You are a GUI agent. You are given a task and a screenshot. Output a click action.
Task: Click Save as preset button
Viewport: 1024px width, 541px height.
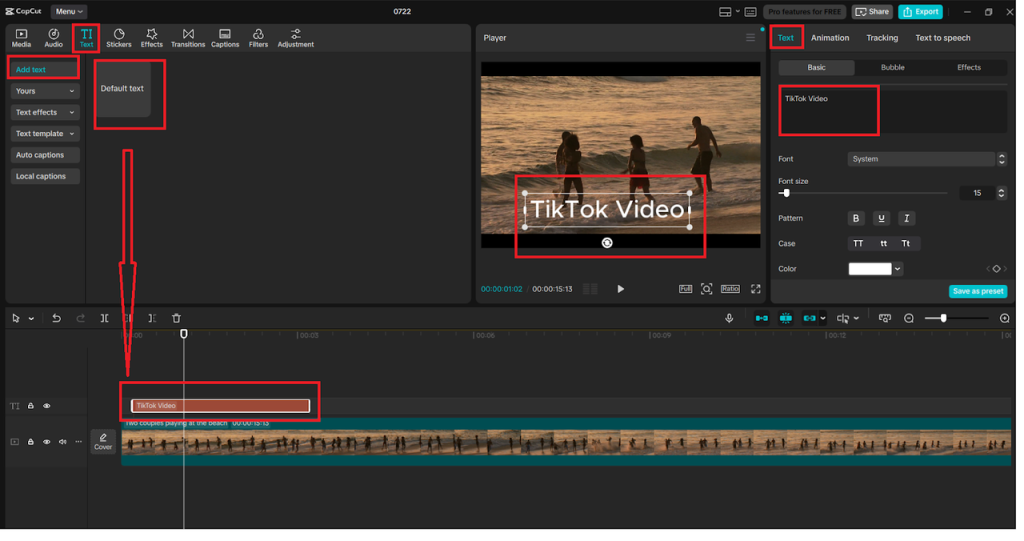pyautogui.click(x=977, y=291)
